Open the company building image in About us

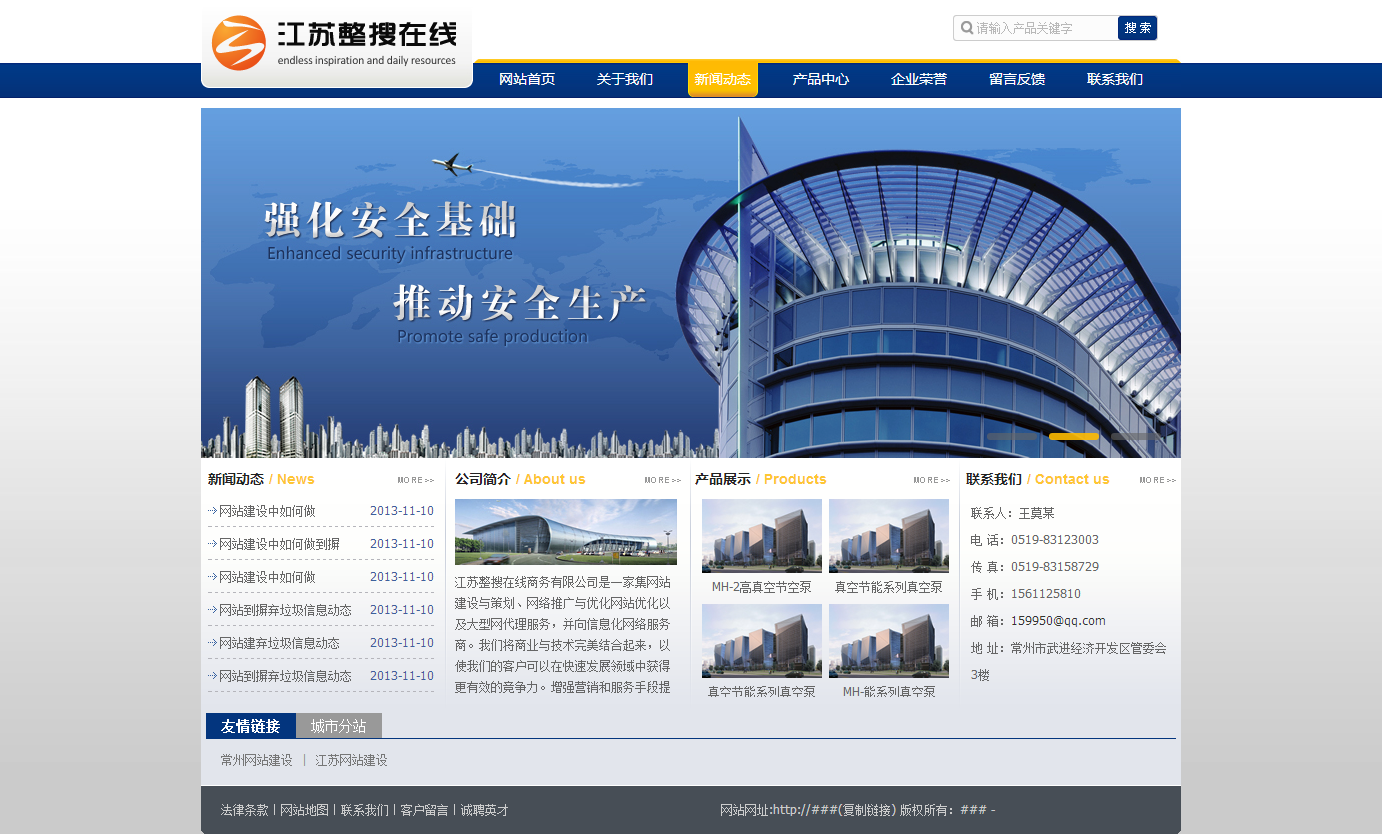coord(566,532)
